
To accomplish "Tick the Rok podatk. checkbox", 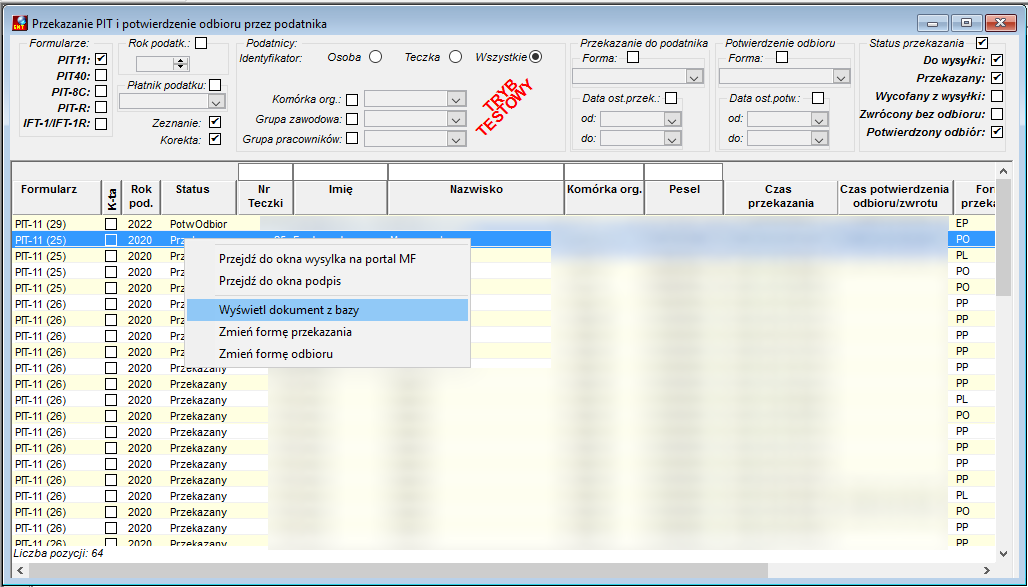I will tap(201, 43).
